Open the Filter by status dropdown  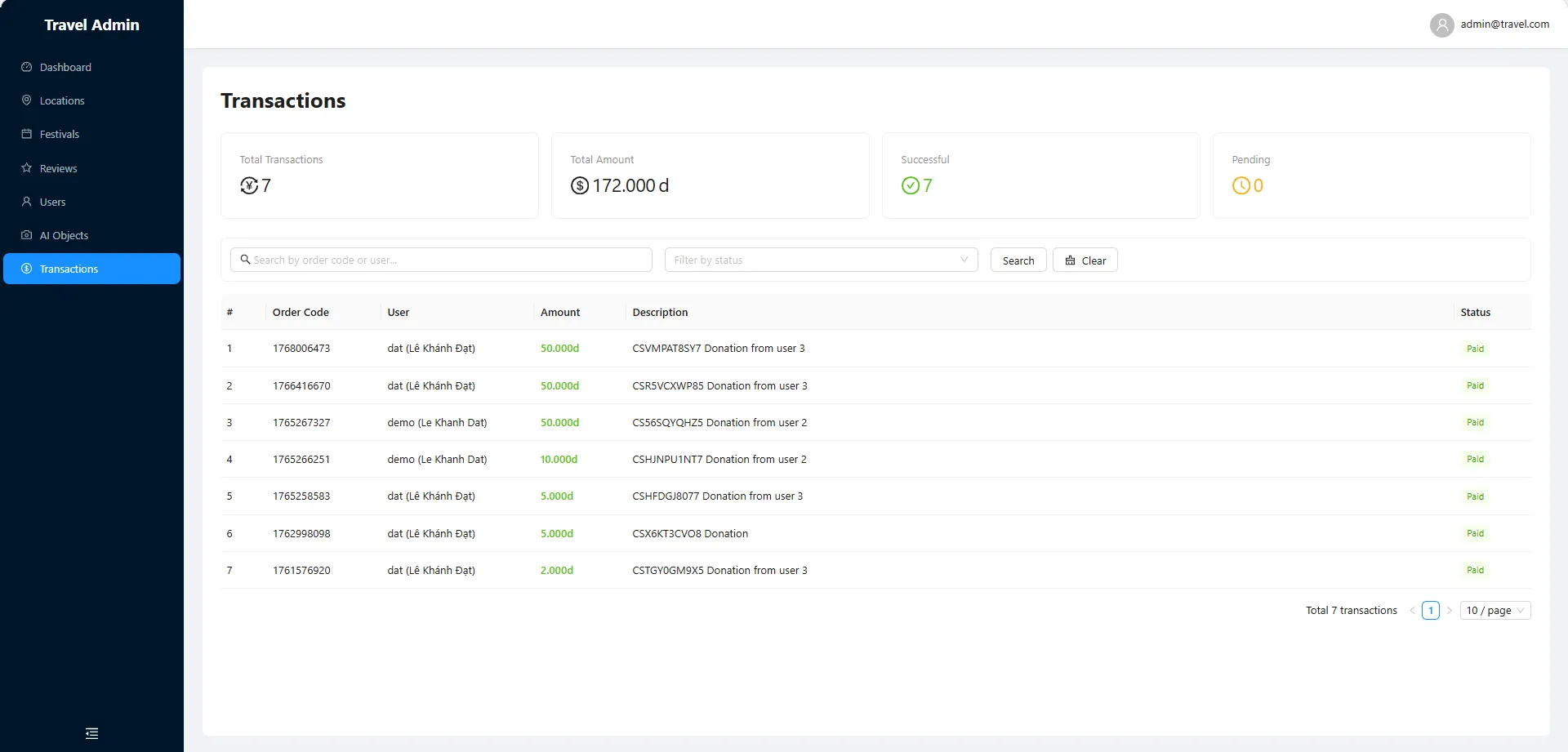821,260
